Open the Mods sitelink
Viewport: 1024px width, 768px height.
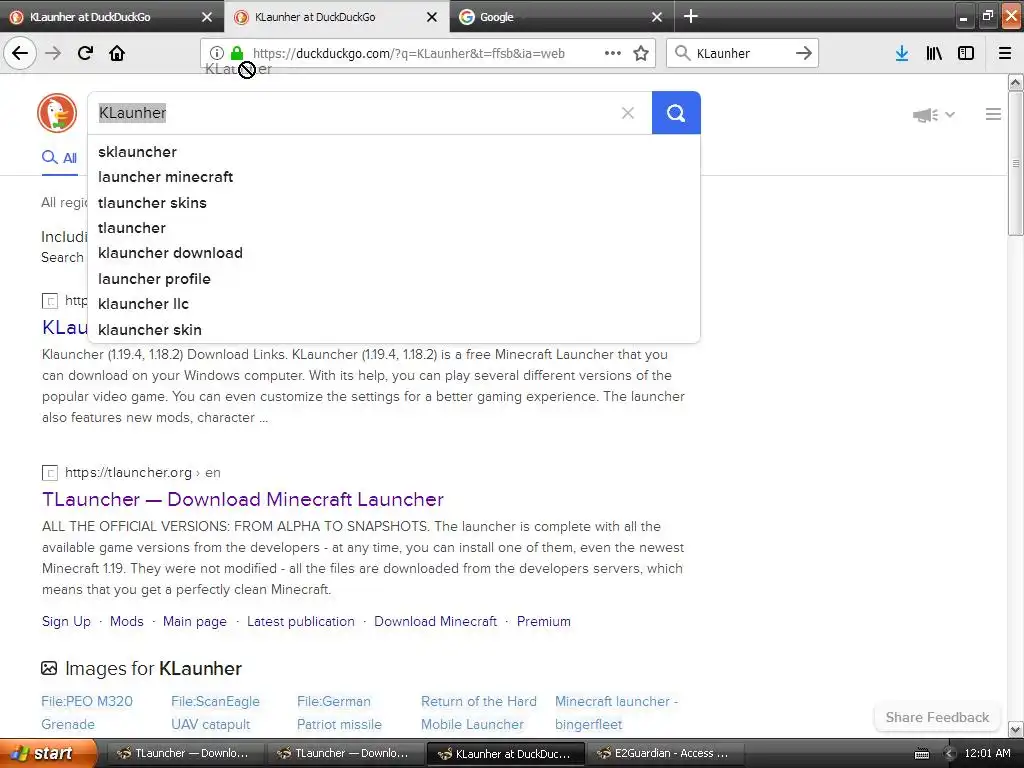(127, 621)
